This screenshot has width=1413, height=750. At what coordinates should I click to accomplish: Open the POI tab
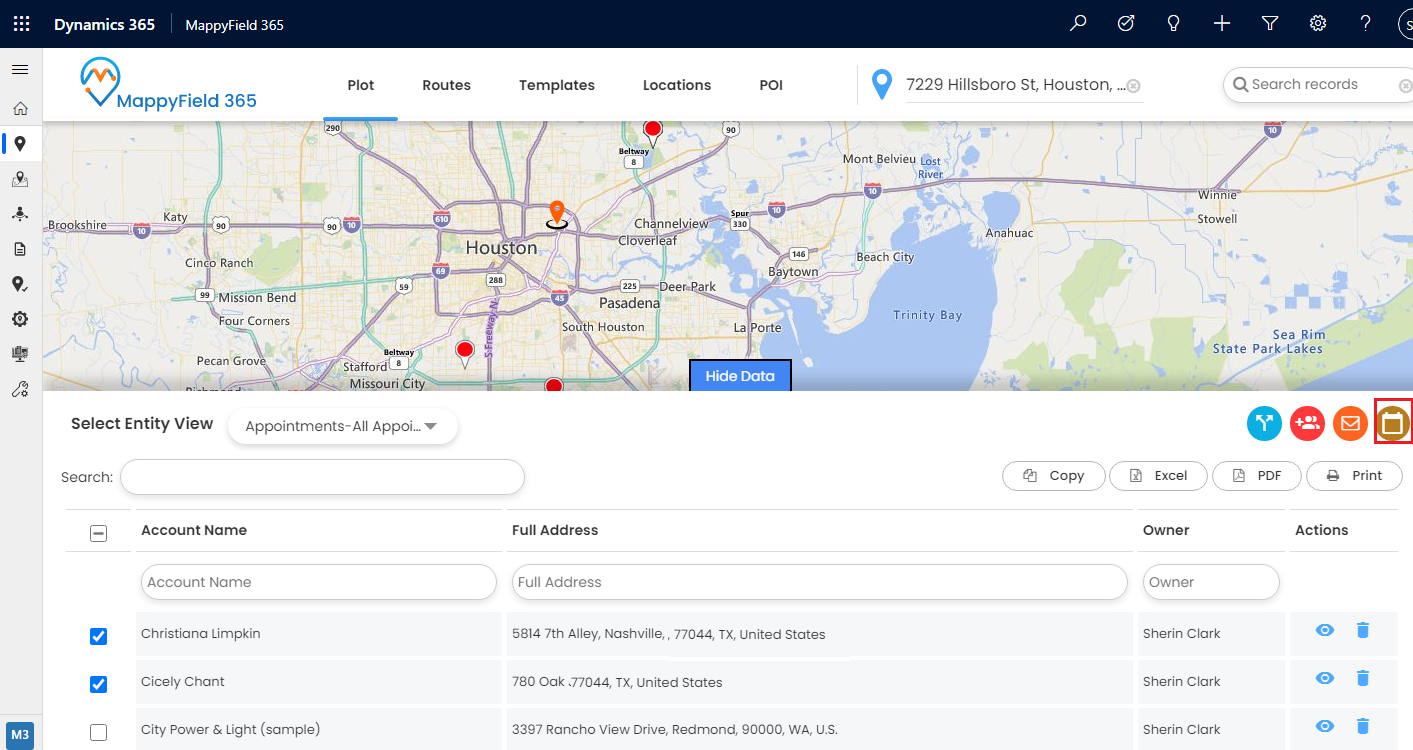click(771, 85)
